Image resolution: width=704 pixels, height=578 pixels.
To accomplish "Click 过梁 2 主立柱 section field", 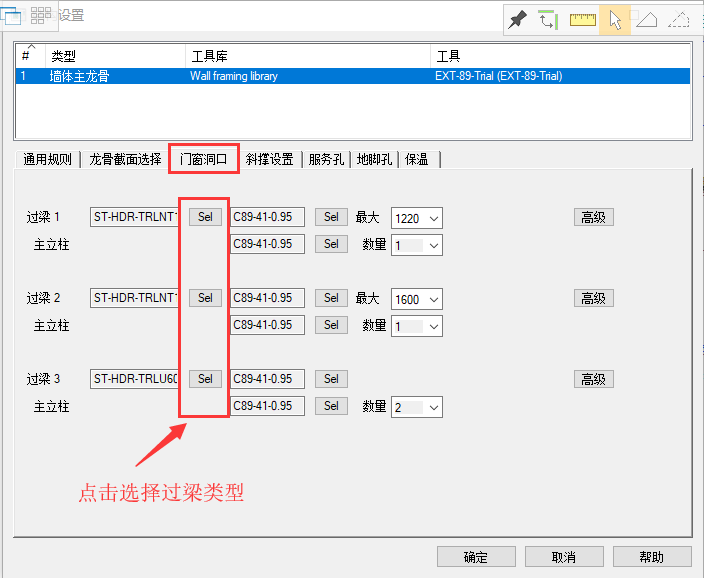I will (268, 325).
